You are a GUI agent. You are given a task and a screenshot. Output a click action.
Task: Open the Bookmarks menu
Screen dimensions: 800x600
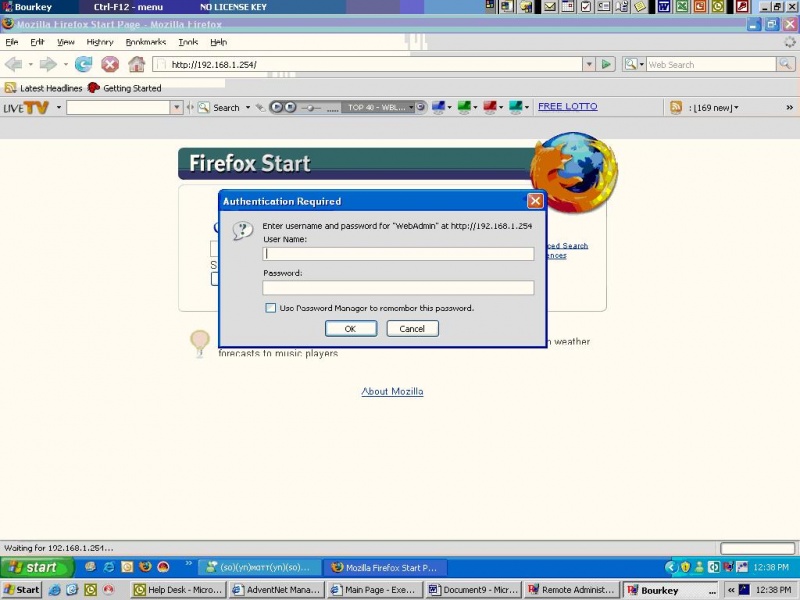(x=145, y=42)
